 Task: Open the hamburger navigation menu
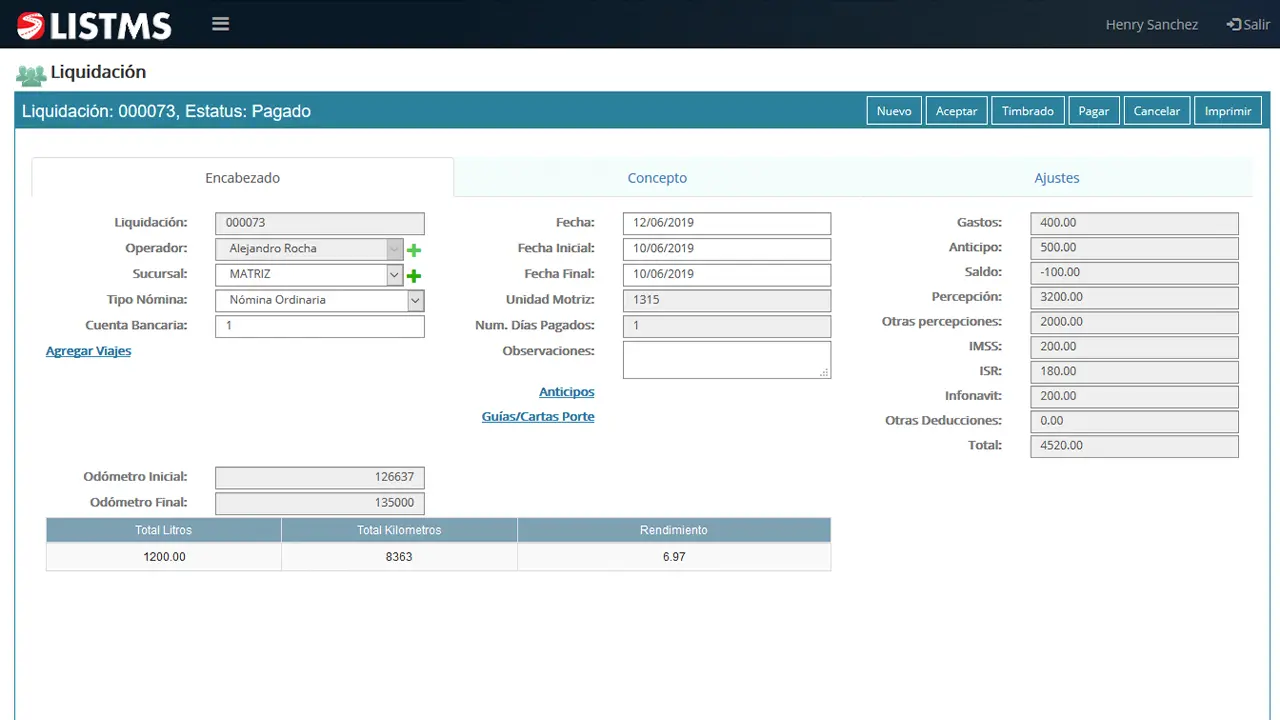pyautogui.click(x=221, y=24)
